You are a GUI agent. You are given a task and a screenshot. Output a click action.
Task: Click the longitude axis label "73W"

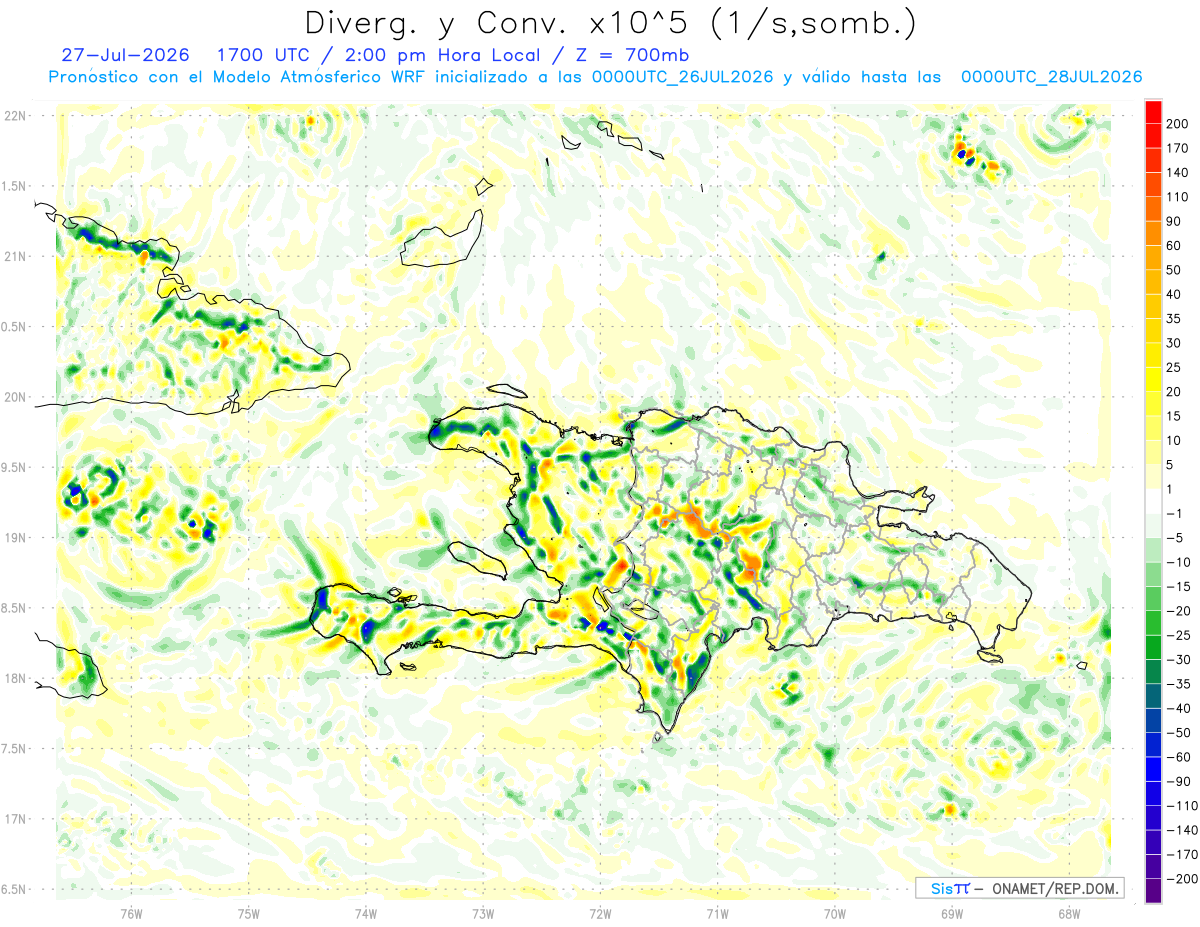pos(483,912)
